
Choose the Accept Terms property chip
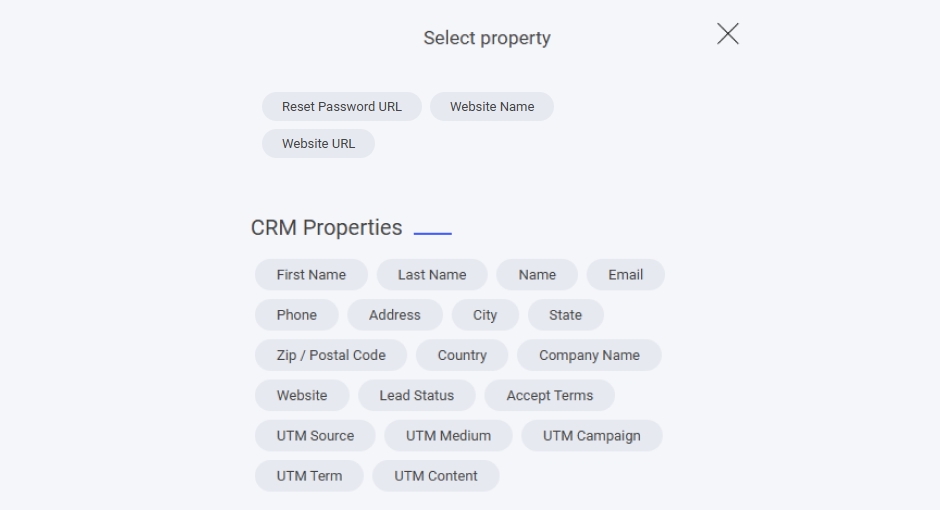549,396
